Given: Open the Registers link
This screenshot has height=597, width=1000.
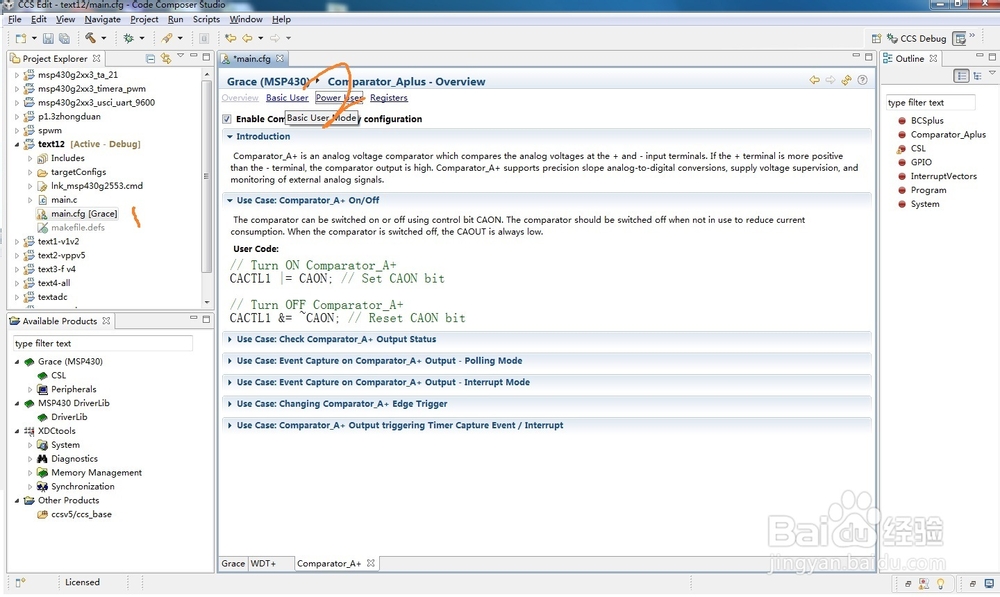Looking at the screenshot, I should point(388,98).
